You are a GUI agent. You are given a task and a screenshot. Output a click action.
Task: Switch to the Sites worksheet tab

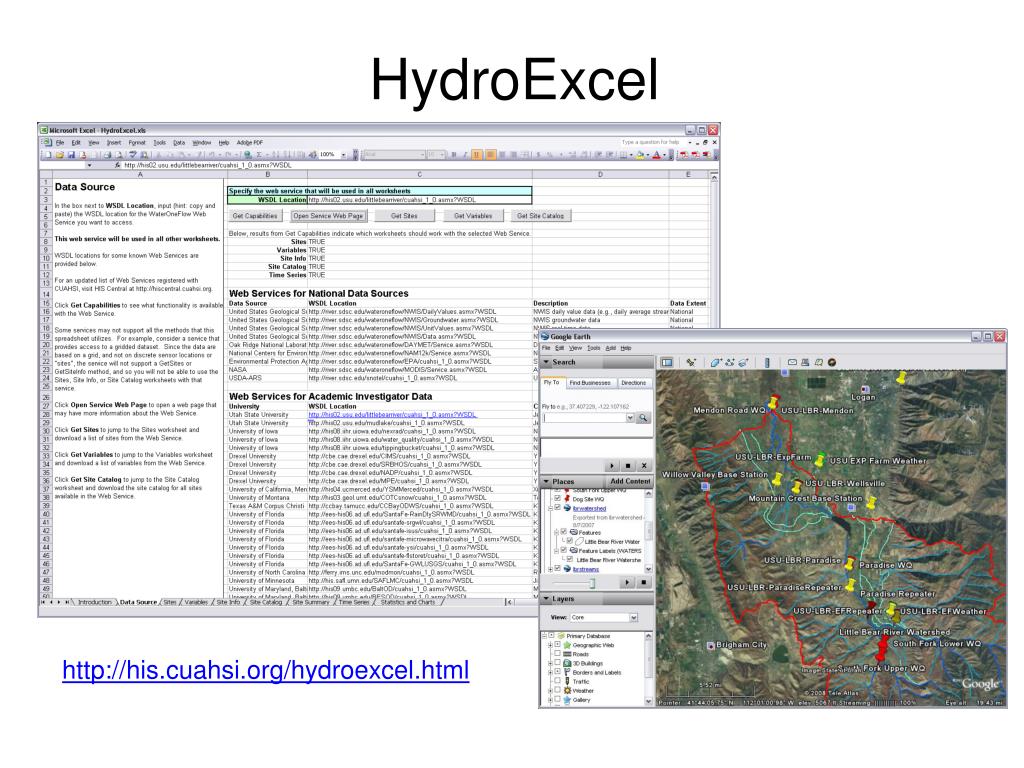click(170, 602)
